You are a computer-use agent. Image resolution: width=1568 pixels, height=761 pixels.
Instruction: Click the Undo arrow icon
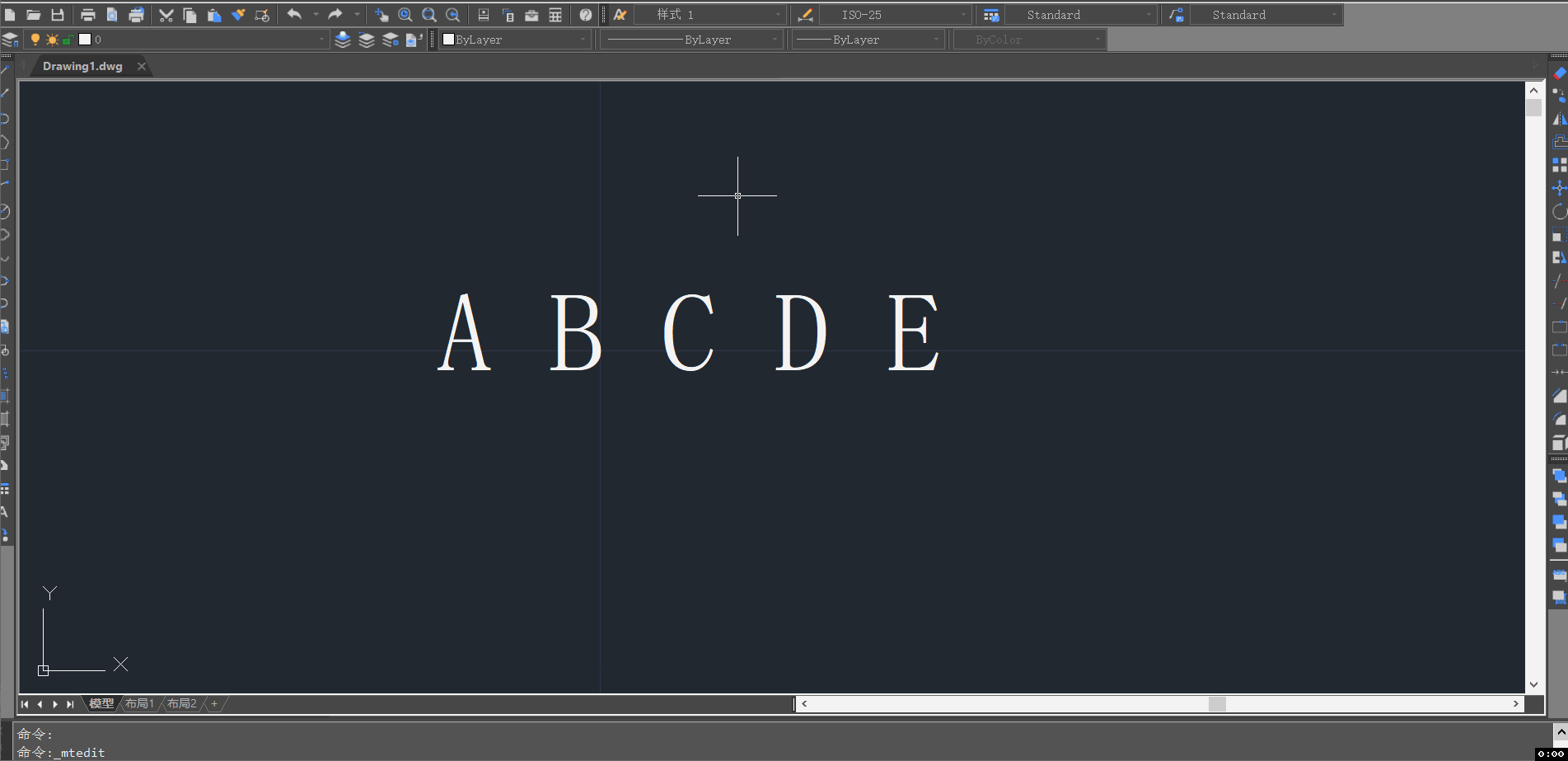coord(294,15)
